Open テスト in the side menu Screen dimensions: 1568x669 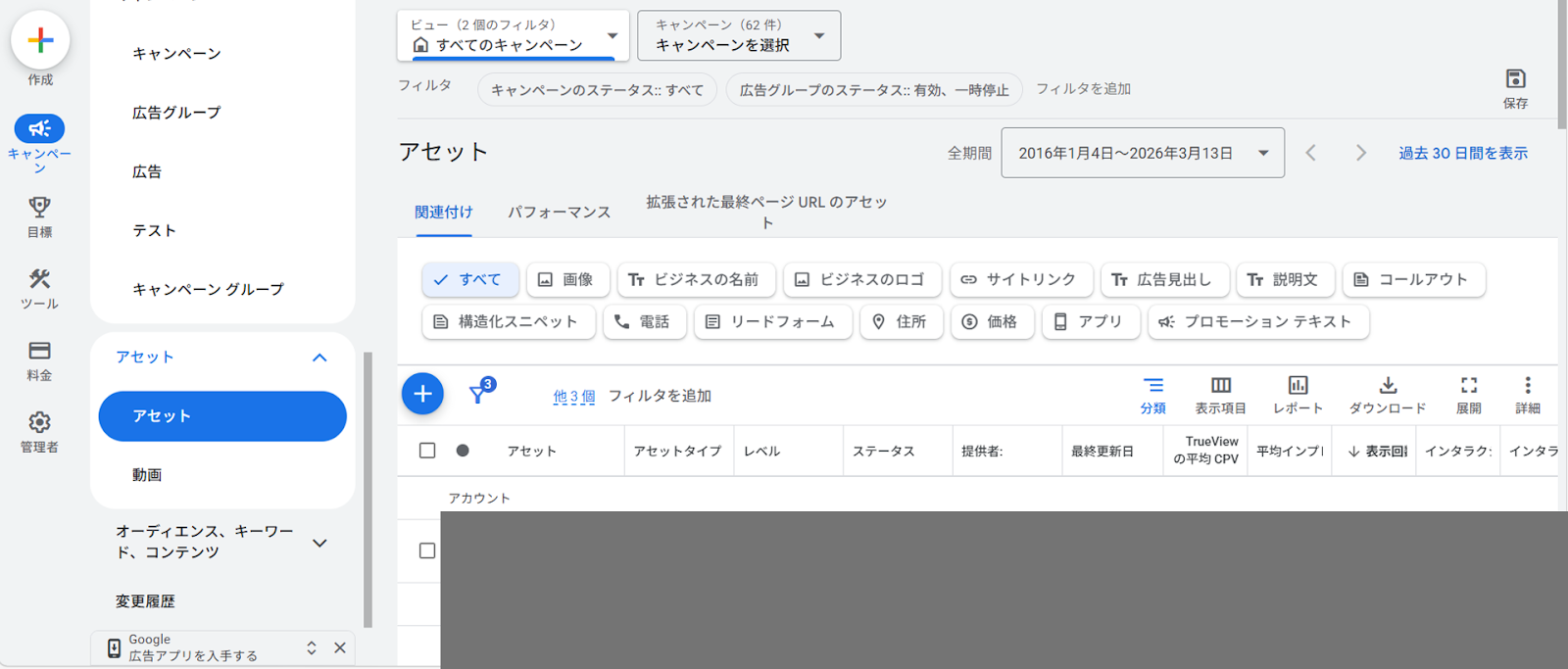[x=154, y=230]
